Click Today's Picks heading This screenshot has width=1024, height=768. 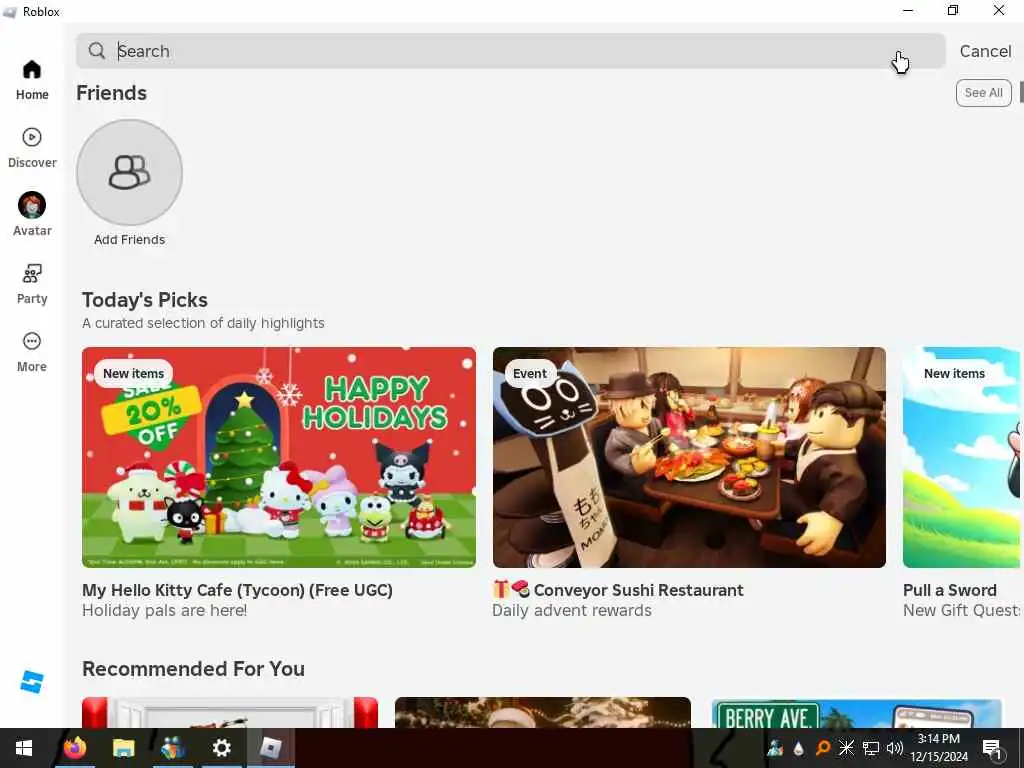[x=145, y=300]
